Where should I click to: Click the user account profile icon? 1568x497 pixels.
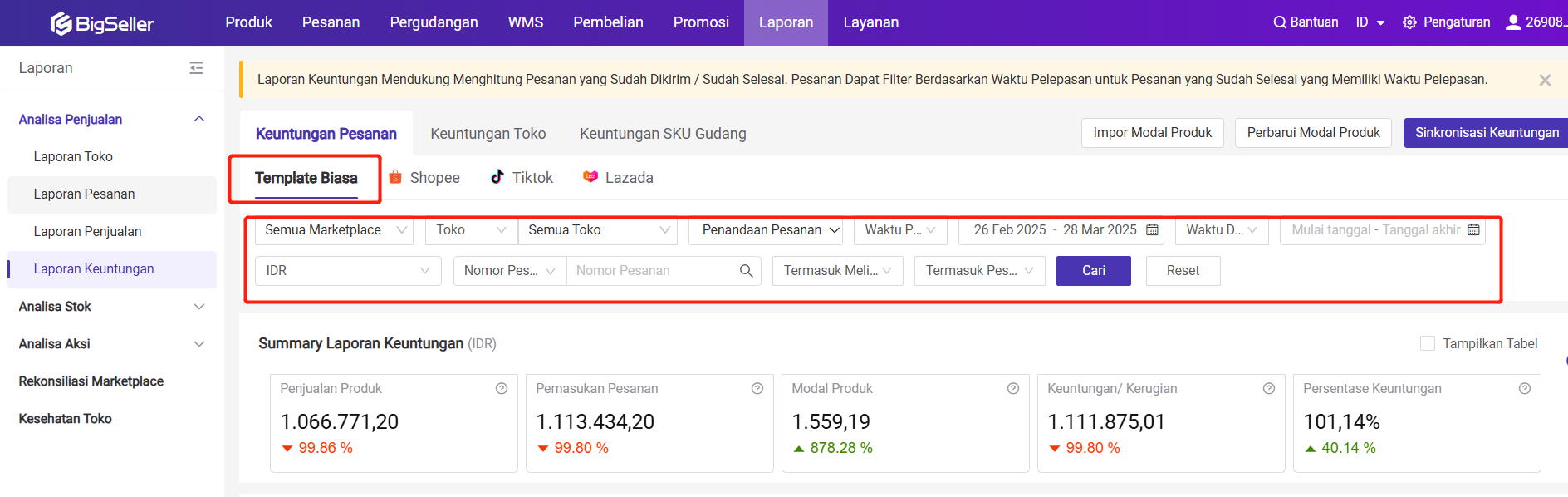pyautogui.click(x=1513, y=22)
